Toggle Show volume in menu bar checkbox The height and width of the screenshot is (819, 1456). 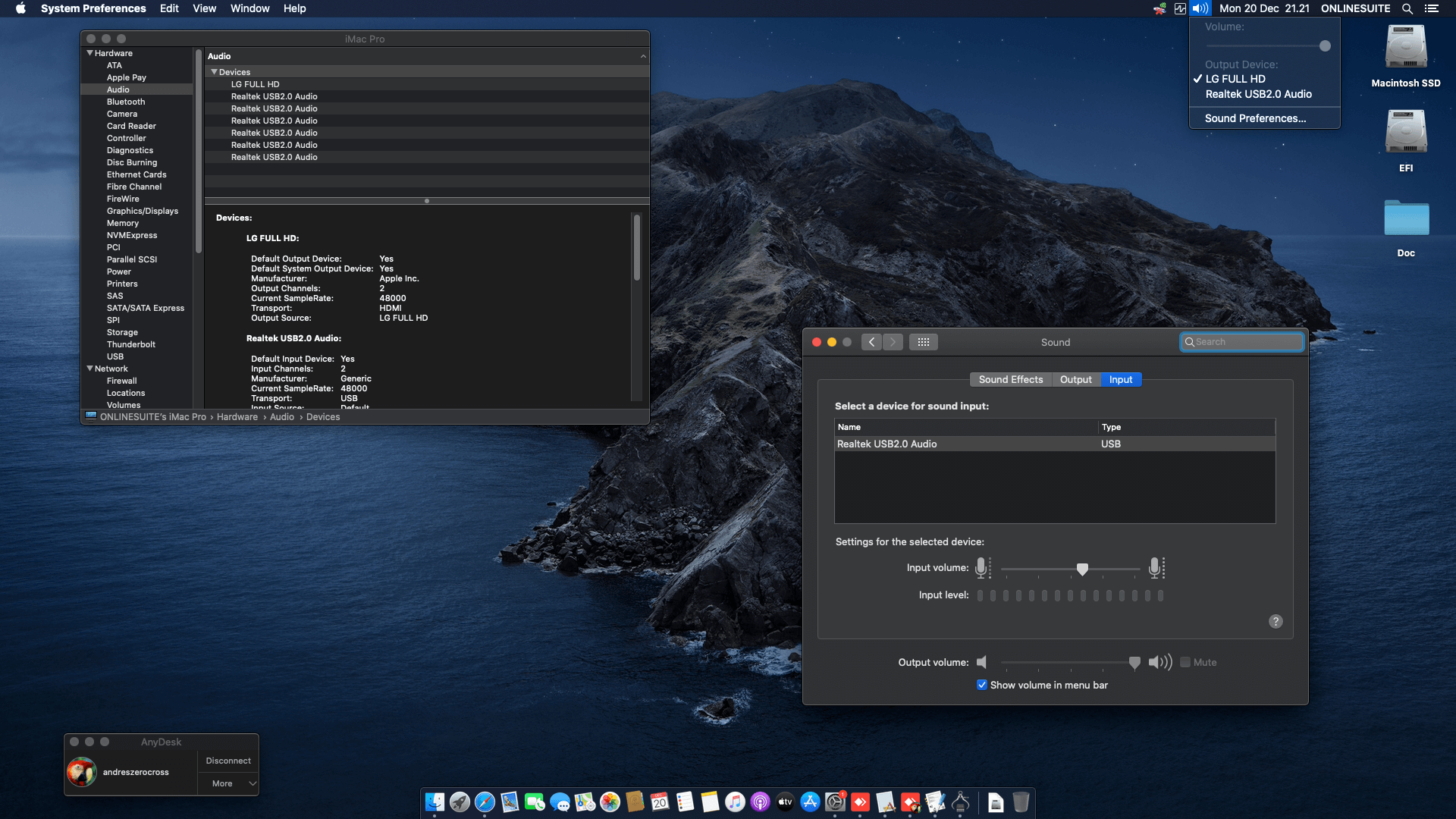[x=982, y=685]
